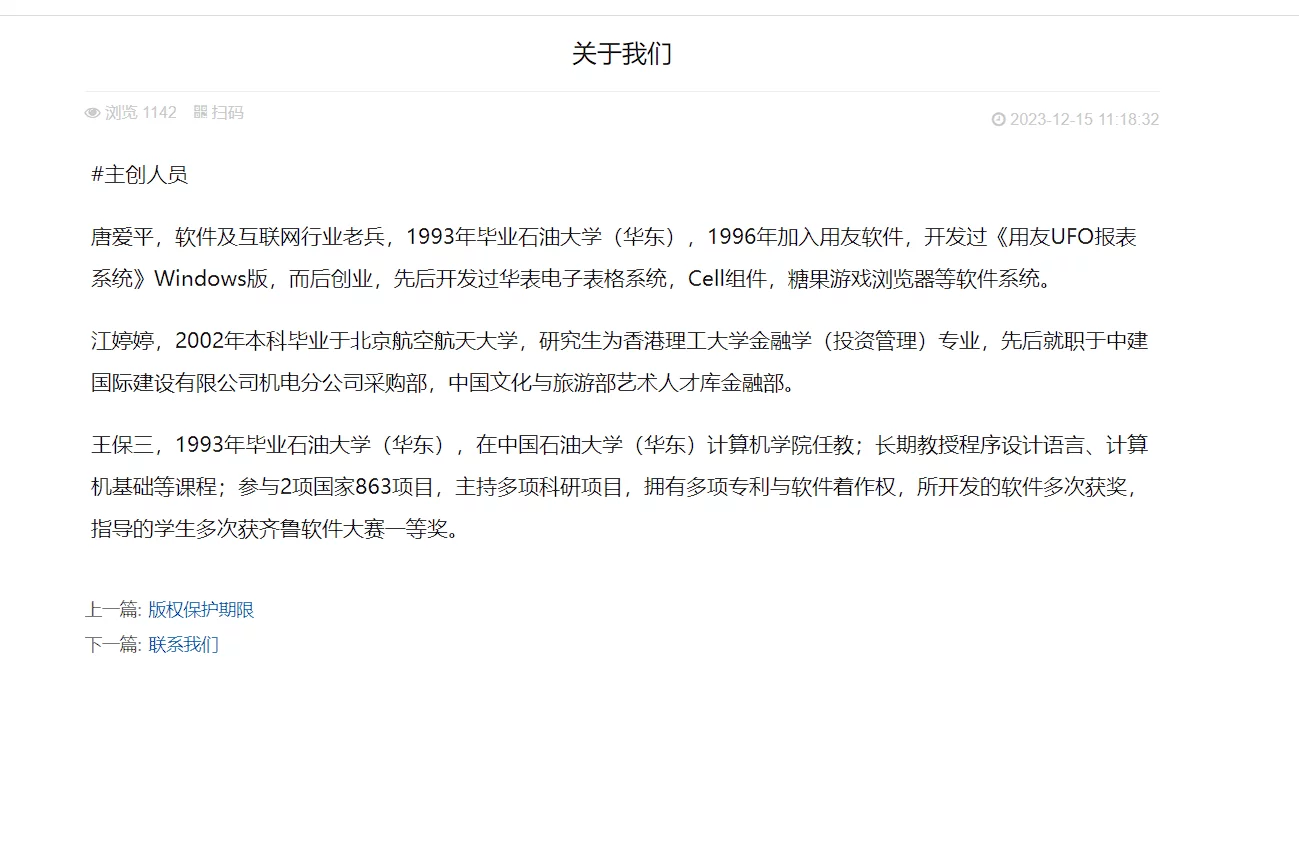This screenshot has height=849, width=1299.
Task: Open the next article link 联系我们
Action: point(183,645)
